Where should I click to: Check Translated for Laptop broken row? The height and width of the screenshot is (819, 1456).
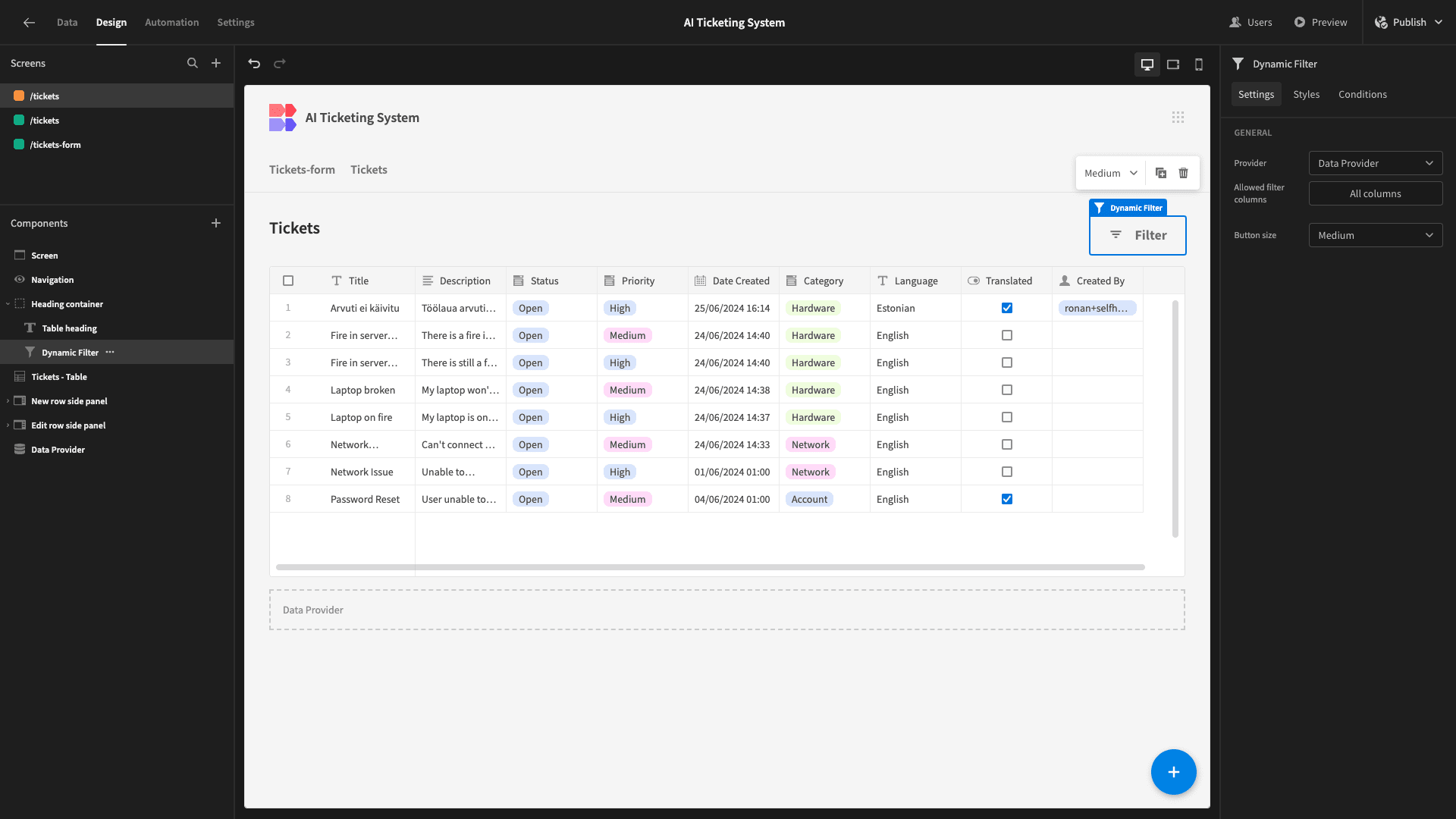(x=1007, y=390)
